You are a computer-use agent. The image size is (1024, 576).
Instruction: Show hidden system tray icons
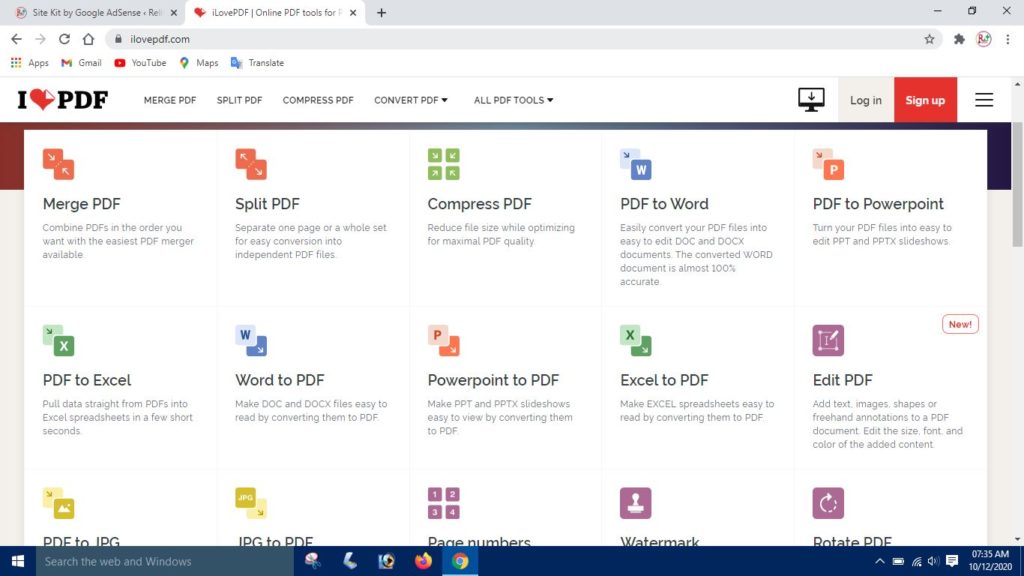click(x=880, y=561)
